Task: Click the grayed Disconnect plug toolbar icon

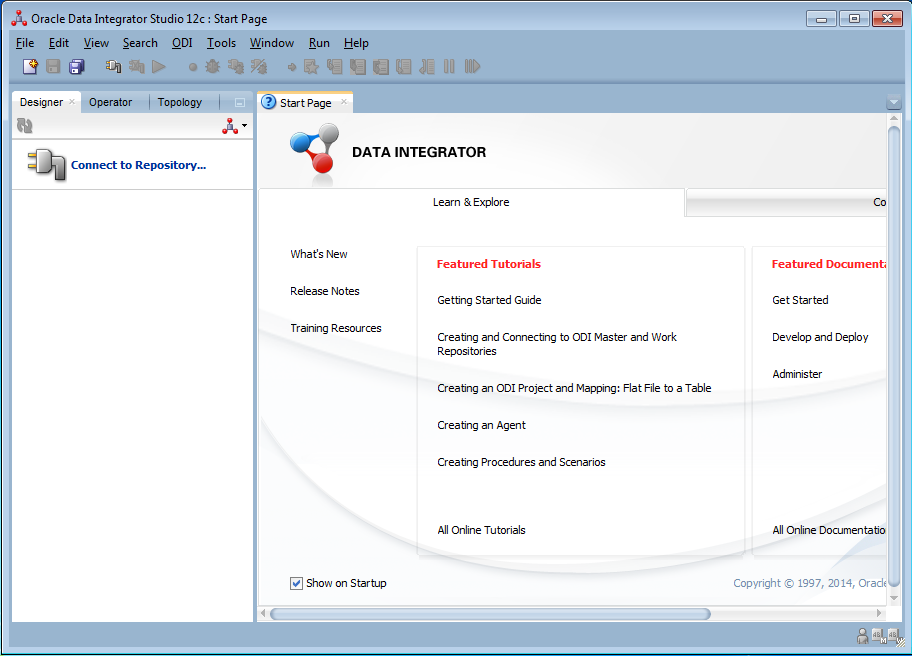Action: tap(136, 66)
